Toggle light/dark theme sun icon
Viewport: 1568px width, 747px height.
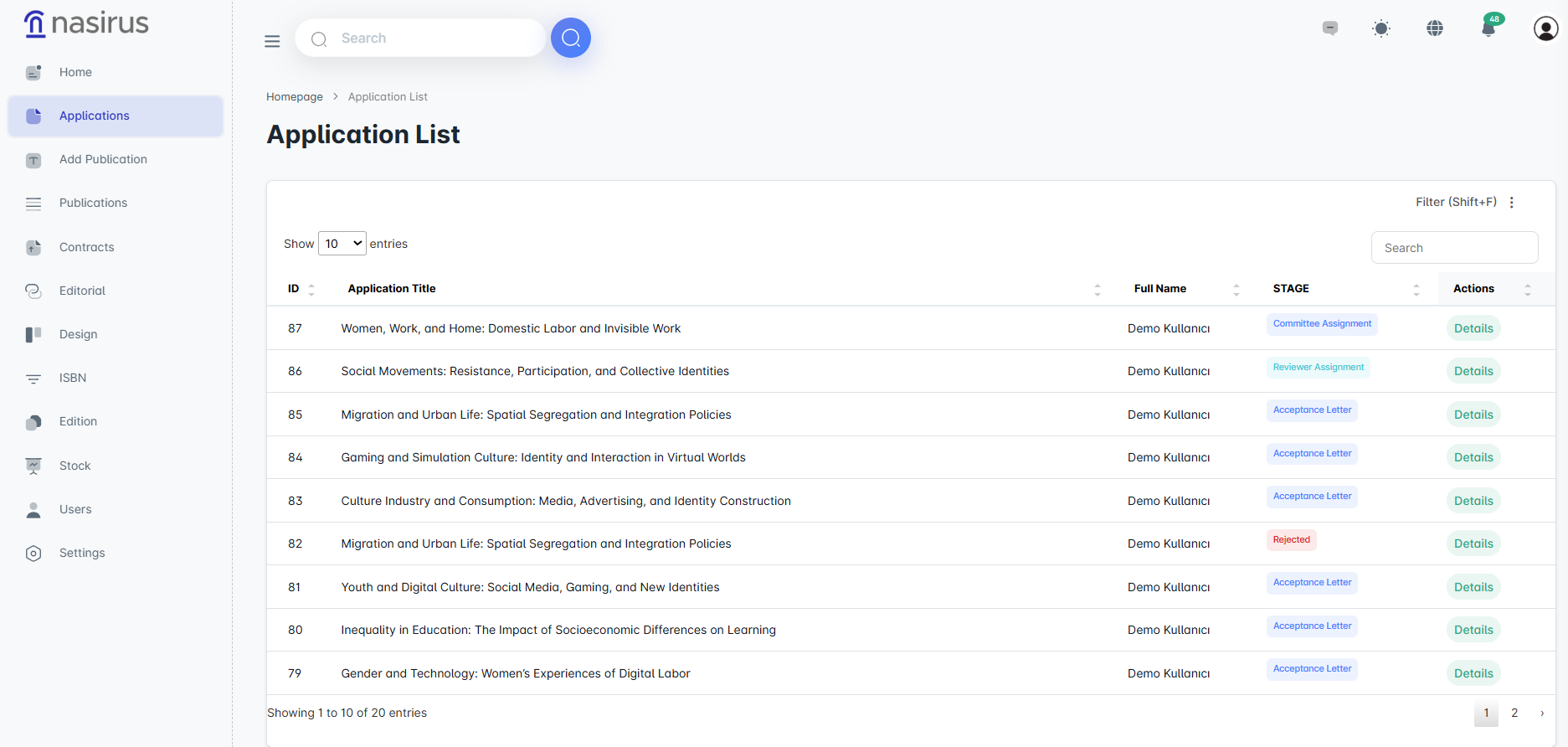[x=1381, y=28]
